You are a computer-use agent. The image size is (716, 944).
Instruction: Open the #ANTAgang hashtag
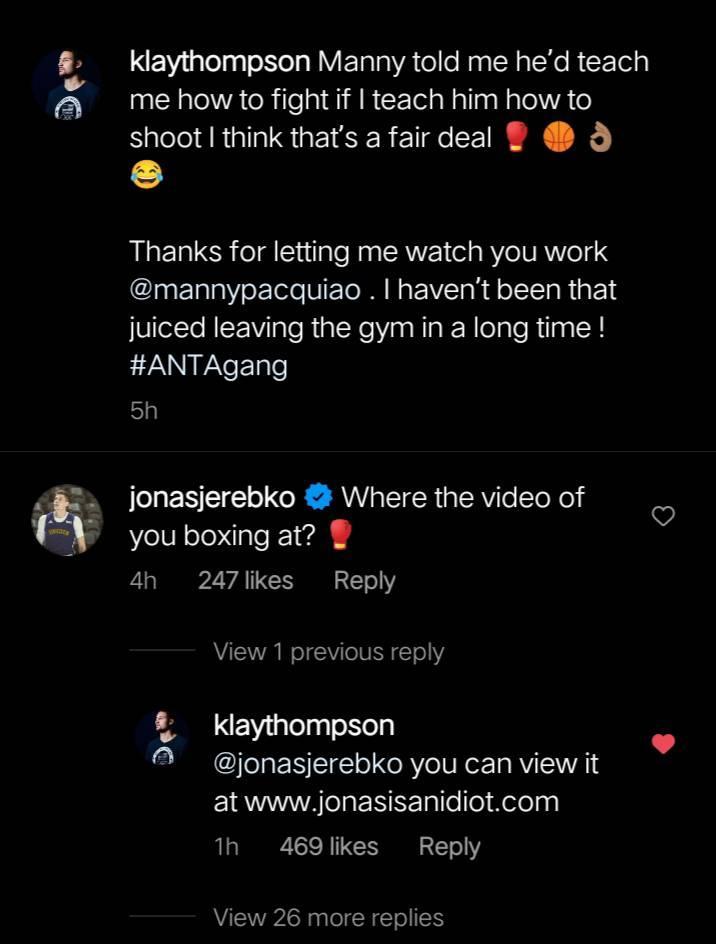pos(208,366)
